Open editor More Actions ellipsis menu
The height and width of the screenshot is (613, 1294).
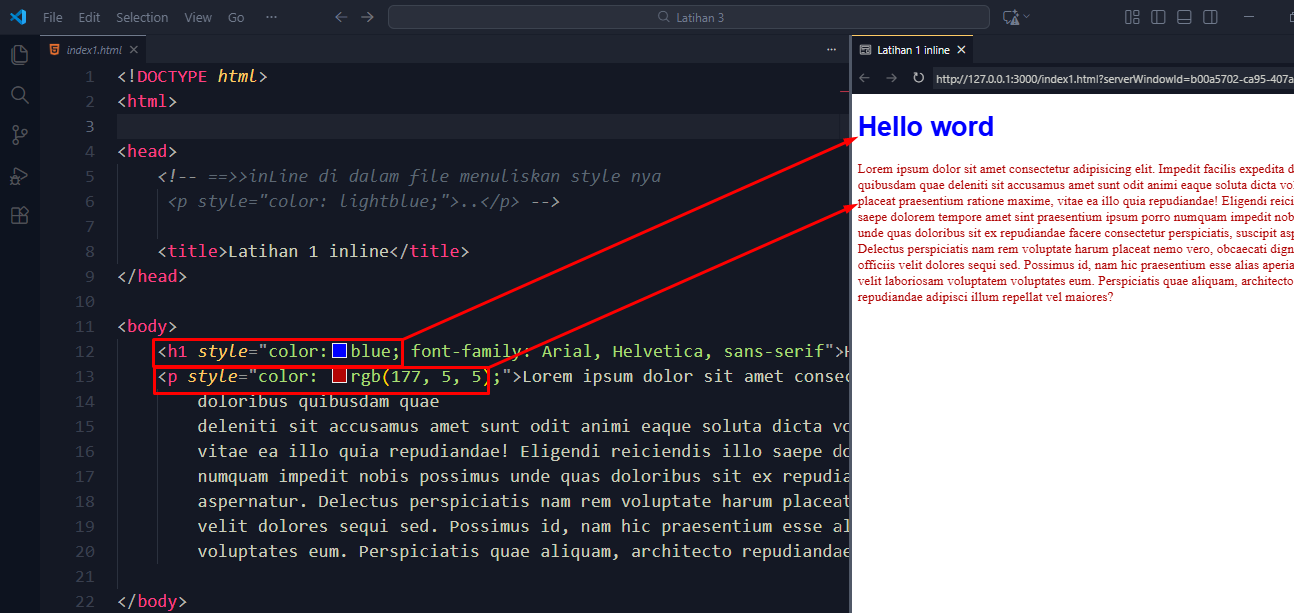pyautogui.click(x=831, y=49)
